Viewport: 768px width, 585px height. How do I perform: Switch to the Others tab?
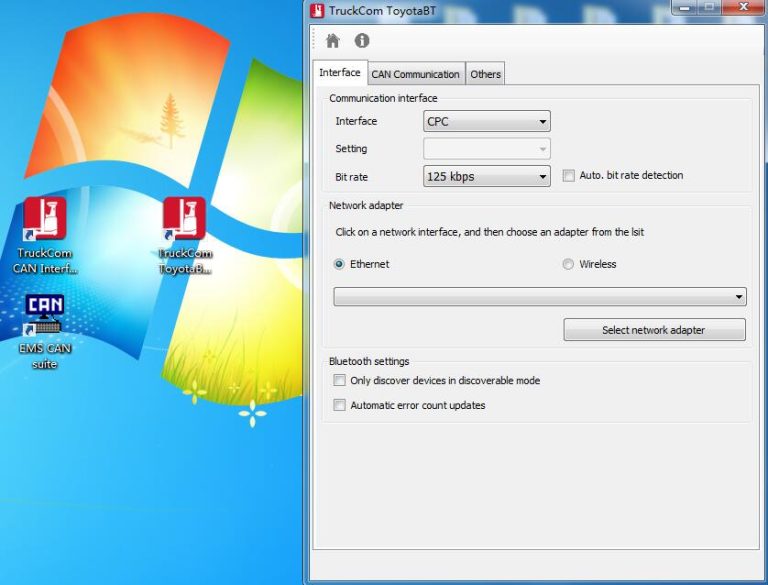[x=485, y=74]
